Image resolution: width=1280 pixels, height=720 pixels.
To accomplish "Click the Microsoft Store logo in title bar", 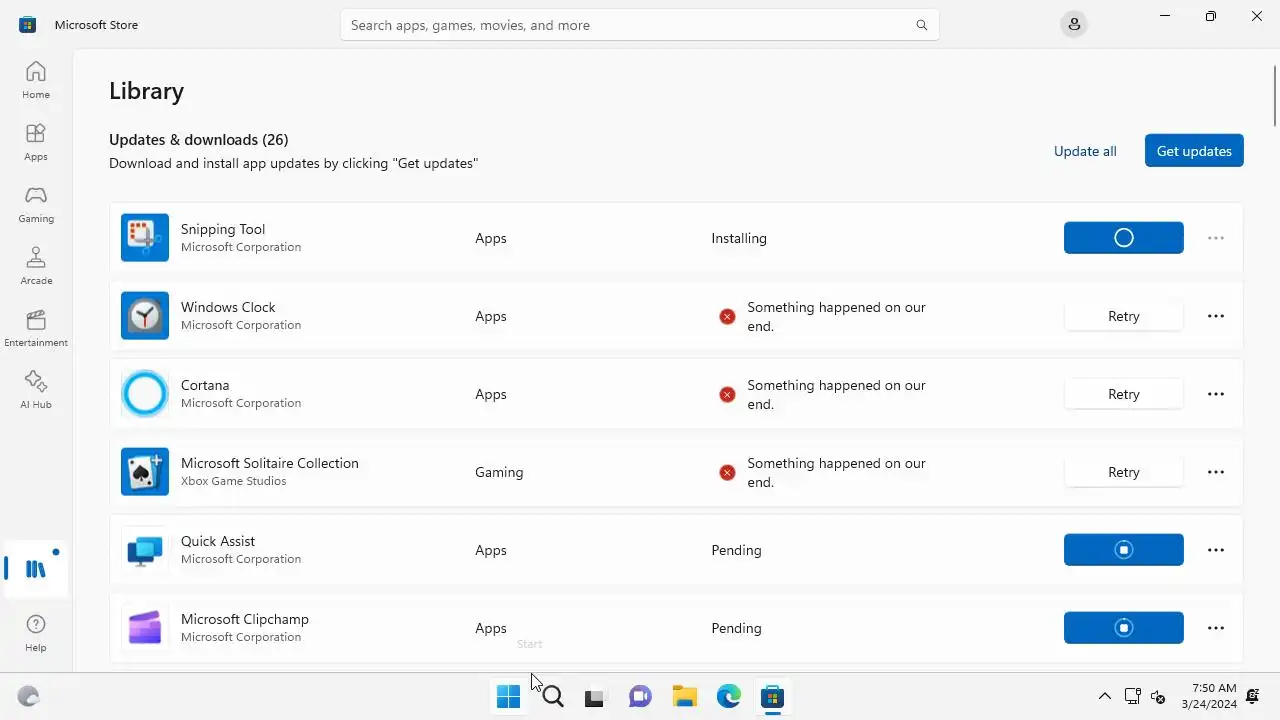I will point(28,25).
